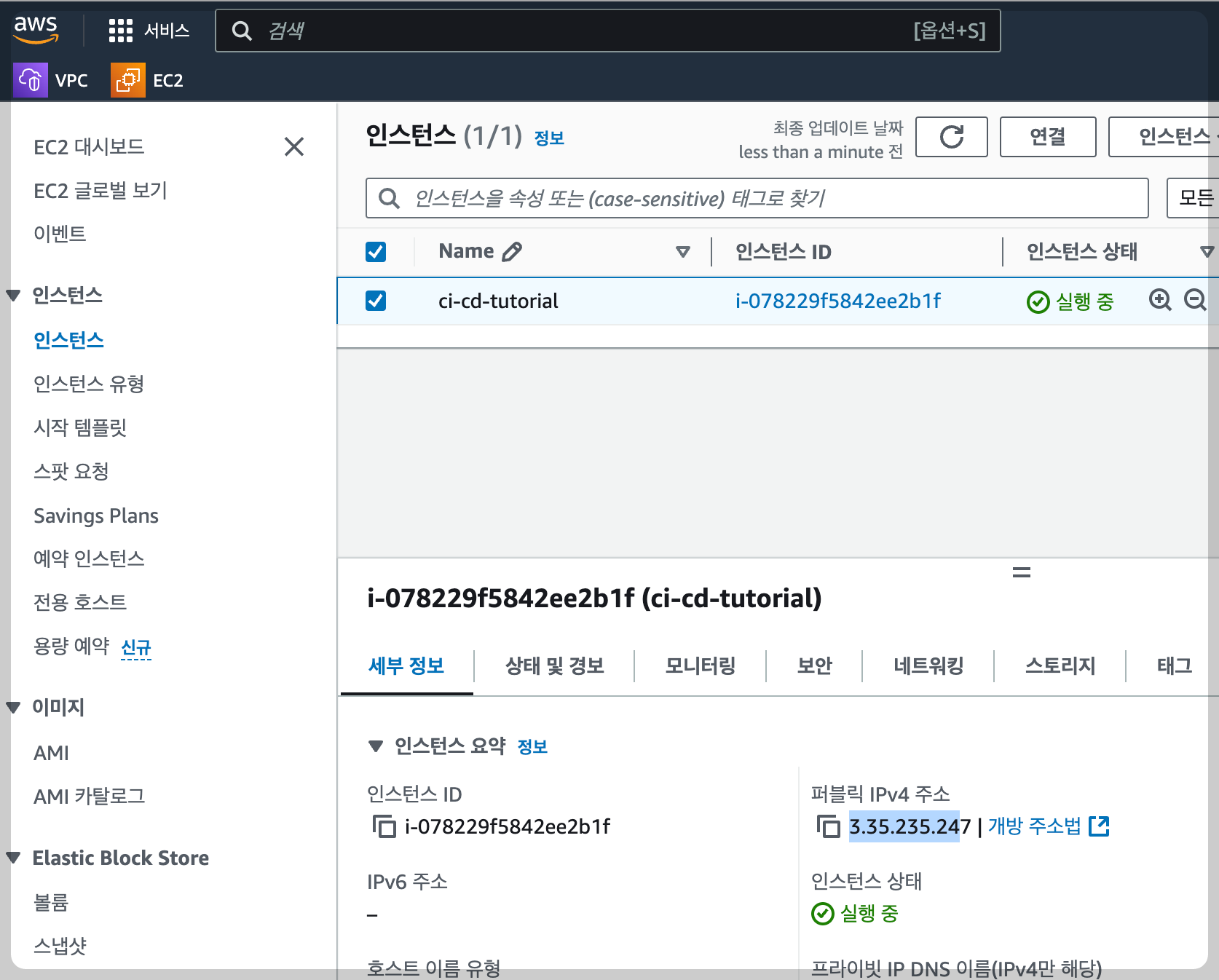Screen dimensions: 1219x980
Task: Click the 신규 link beside 용량 예약
Action: (136, 647)
